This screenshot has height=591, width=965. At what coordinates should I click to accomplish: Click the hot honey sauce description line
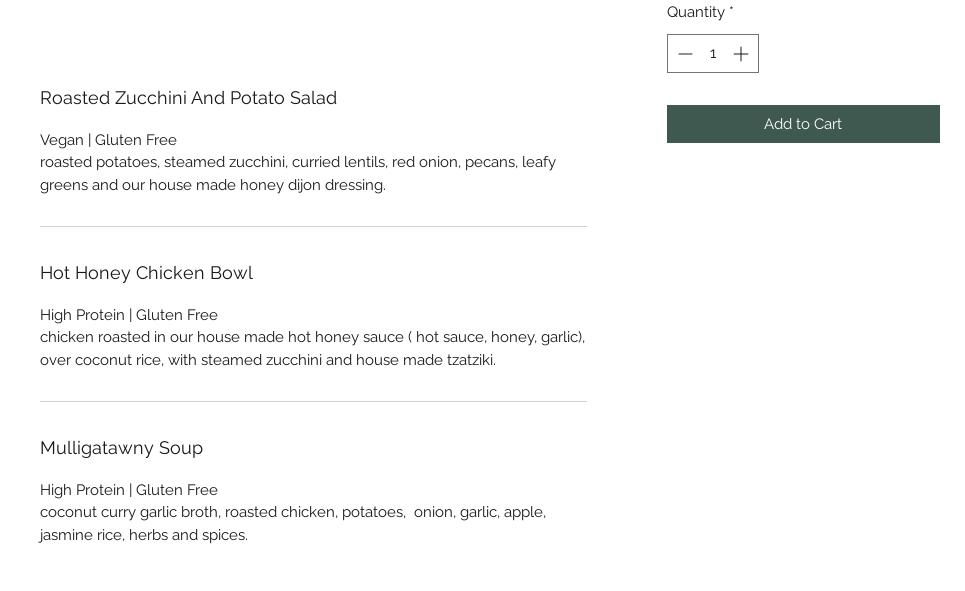coord(312,337)
